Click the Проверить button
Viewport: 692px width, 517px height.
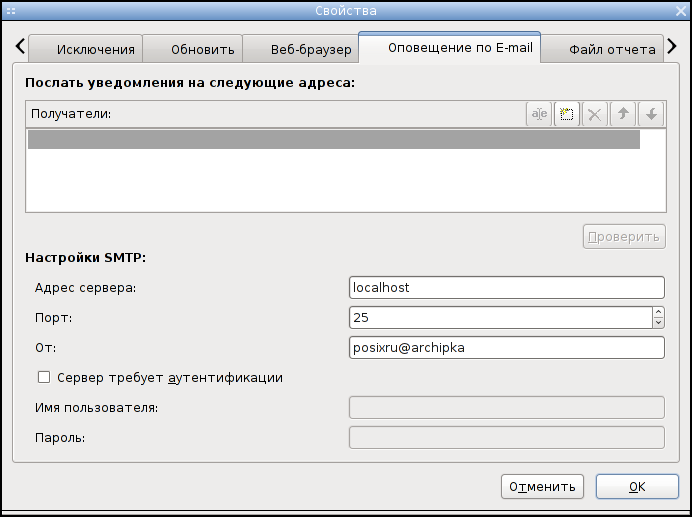(624, 237)
